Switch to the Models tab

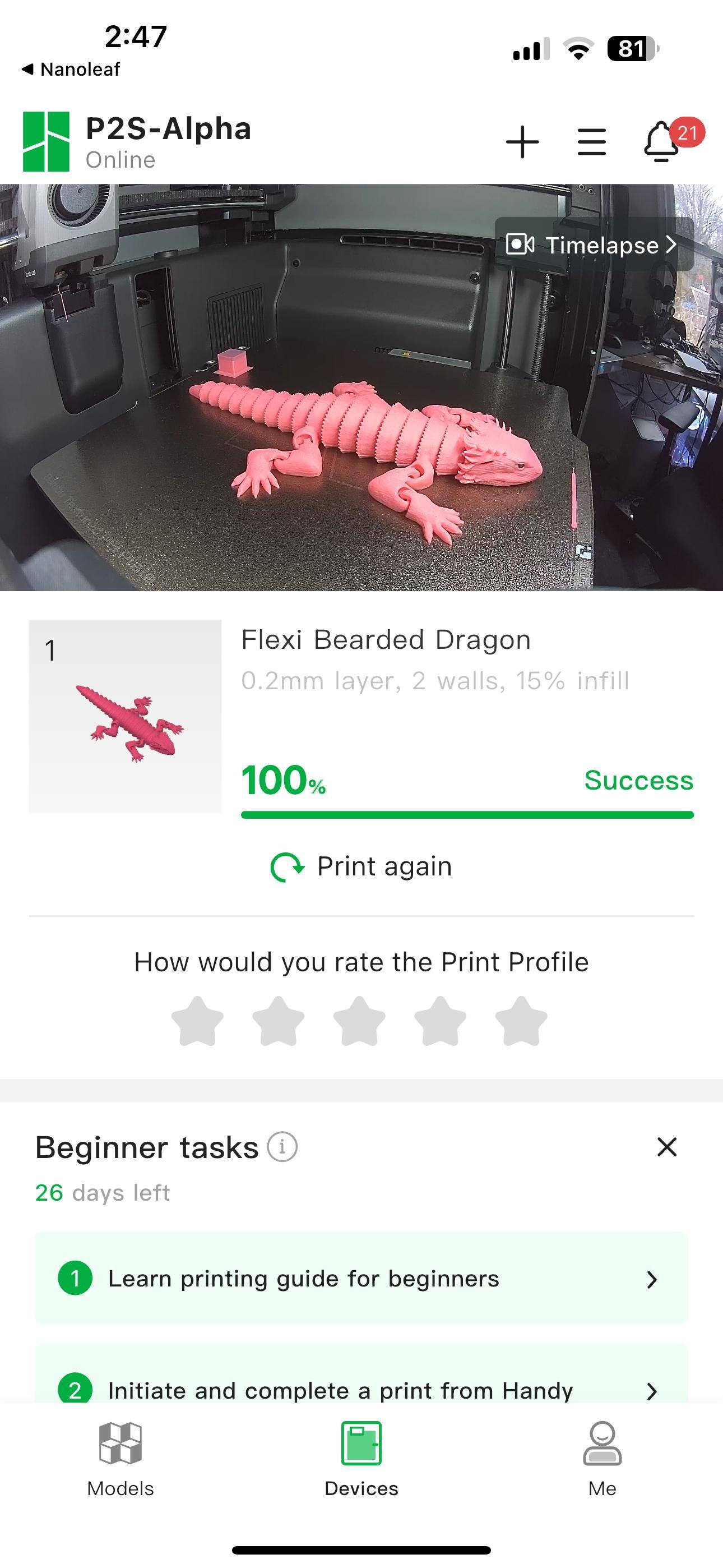point(121,1460)
